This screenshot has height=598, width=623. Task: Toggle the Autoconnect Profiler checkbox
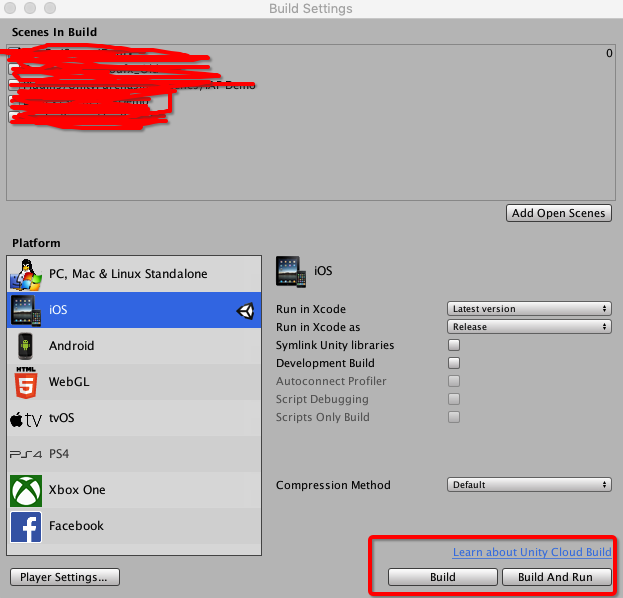coord(454,381)
